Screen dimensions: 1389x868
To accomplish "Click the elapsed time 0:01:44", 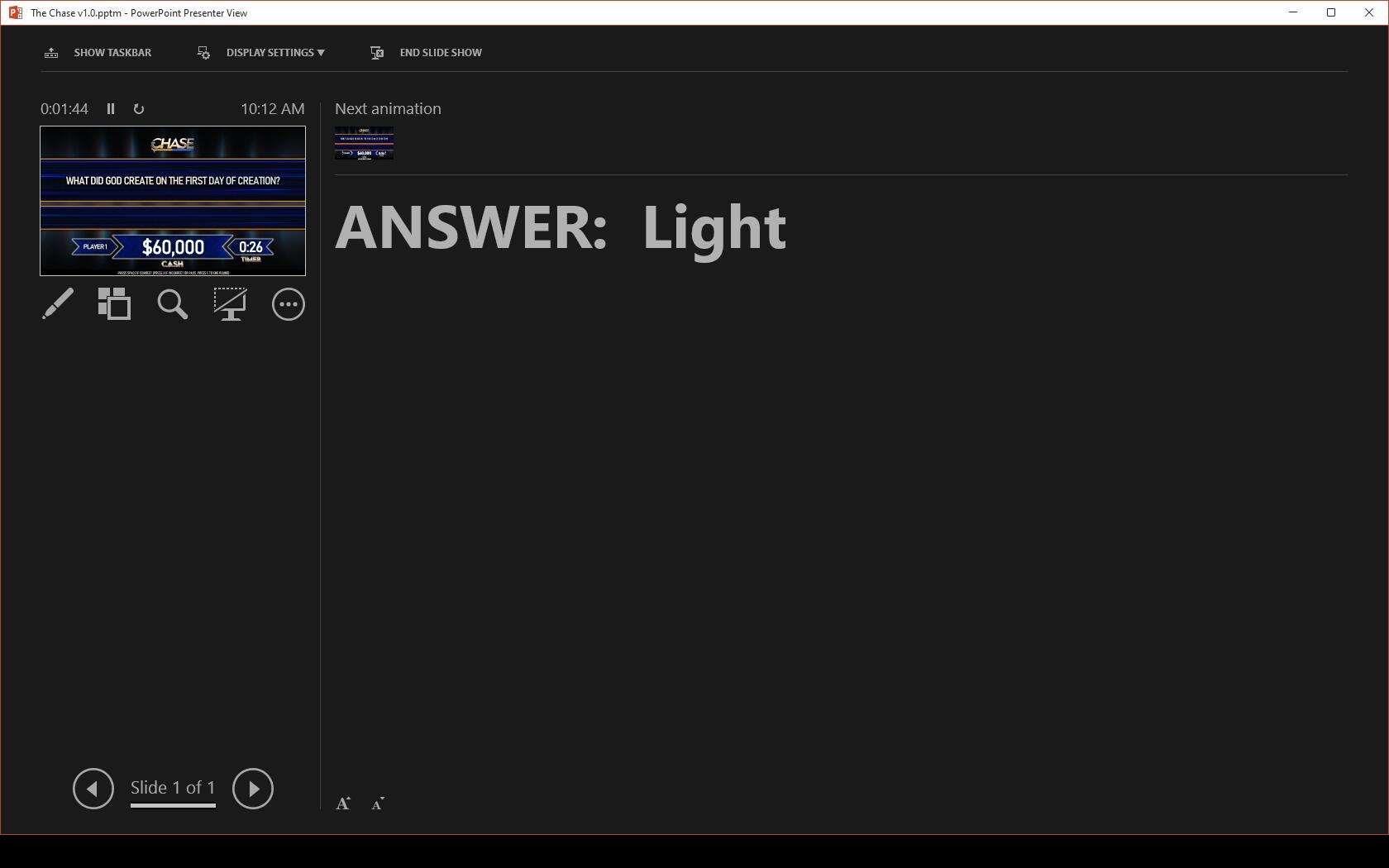I will point(64,109).
